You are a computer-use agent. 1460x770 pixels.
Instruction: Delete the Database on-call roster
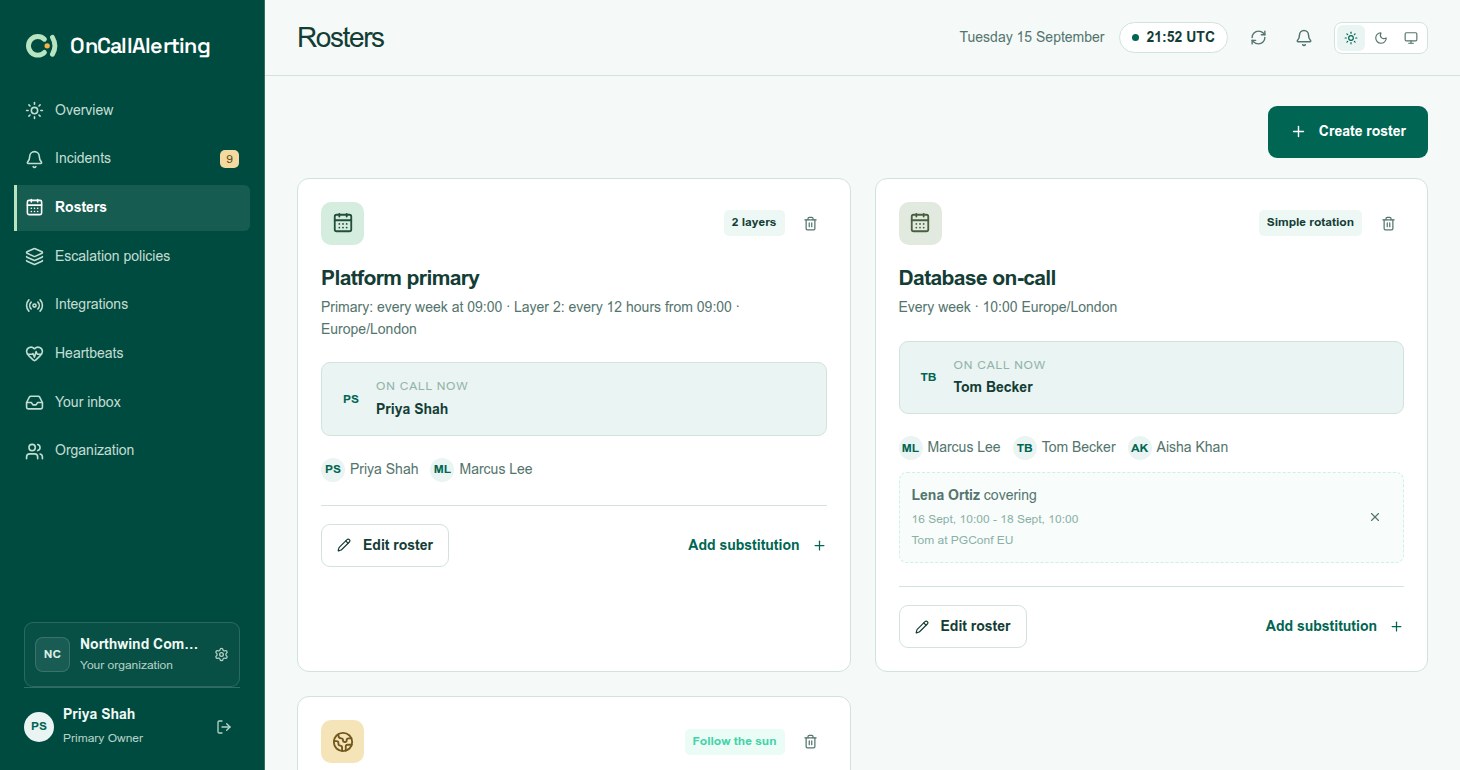coord(1388,223)
